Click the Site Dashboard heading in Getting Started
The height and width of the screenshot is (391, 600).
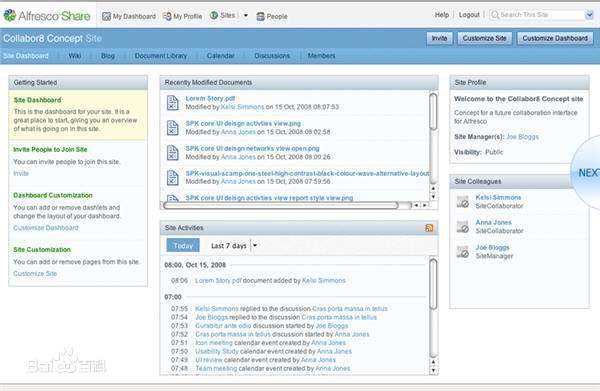[x=37, y=100]
